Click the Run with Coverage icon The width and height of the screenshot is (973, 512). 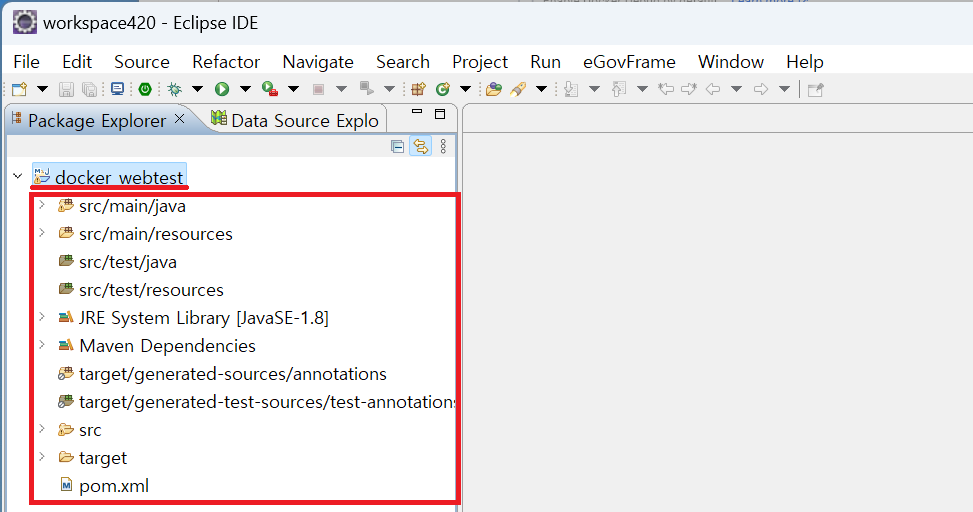tap(269, 89)
